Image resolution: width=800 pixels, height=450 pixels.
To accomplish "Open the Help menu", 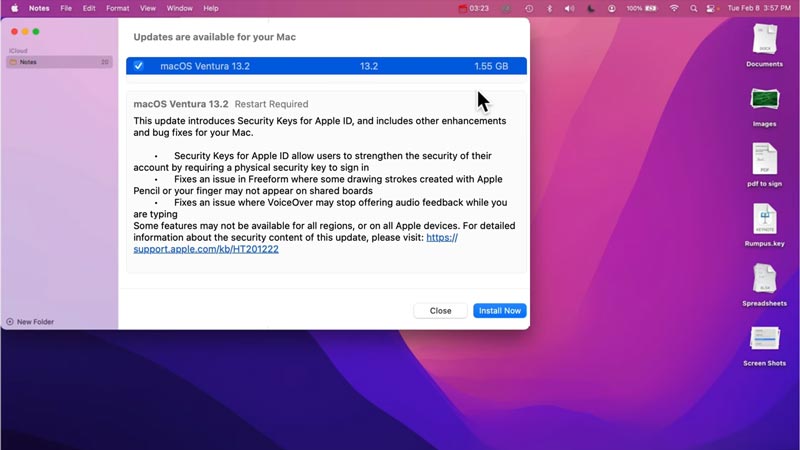I will [211, 8].
